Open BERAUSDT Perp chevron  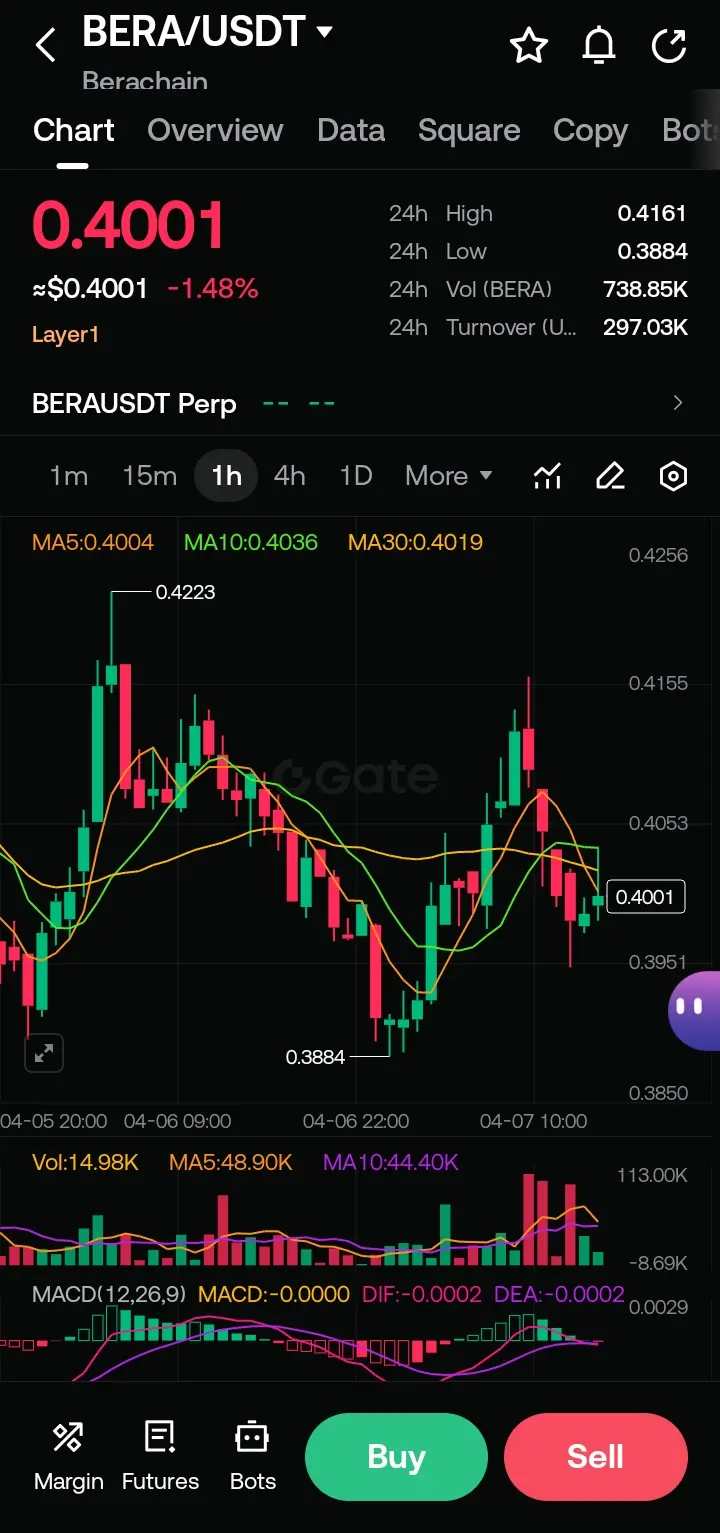pyautogui.click(x=678, y=403)
